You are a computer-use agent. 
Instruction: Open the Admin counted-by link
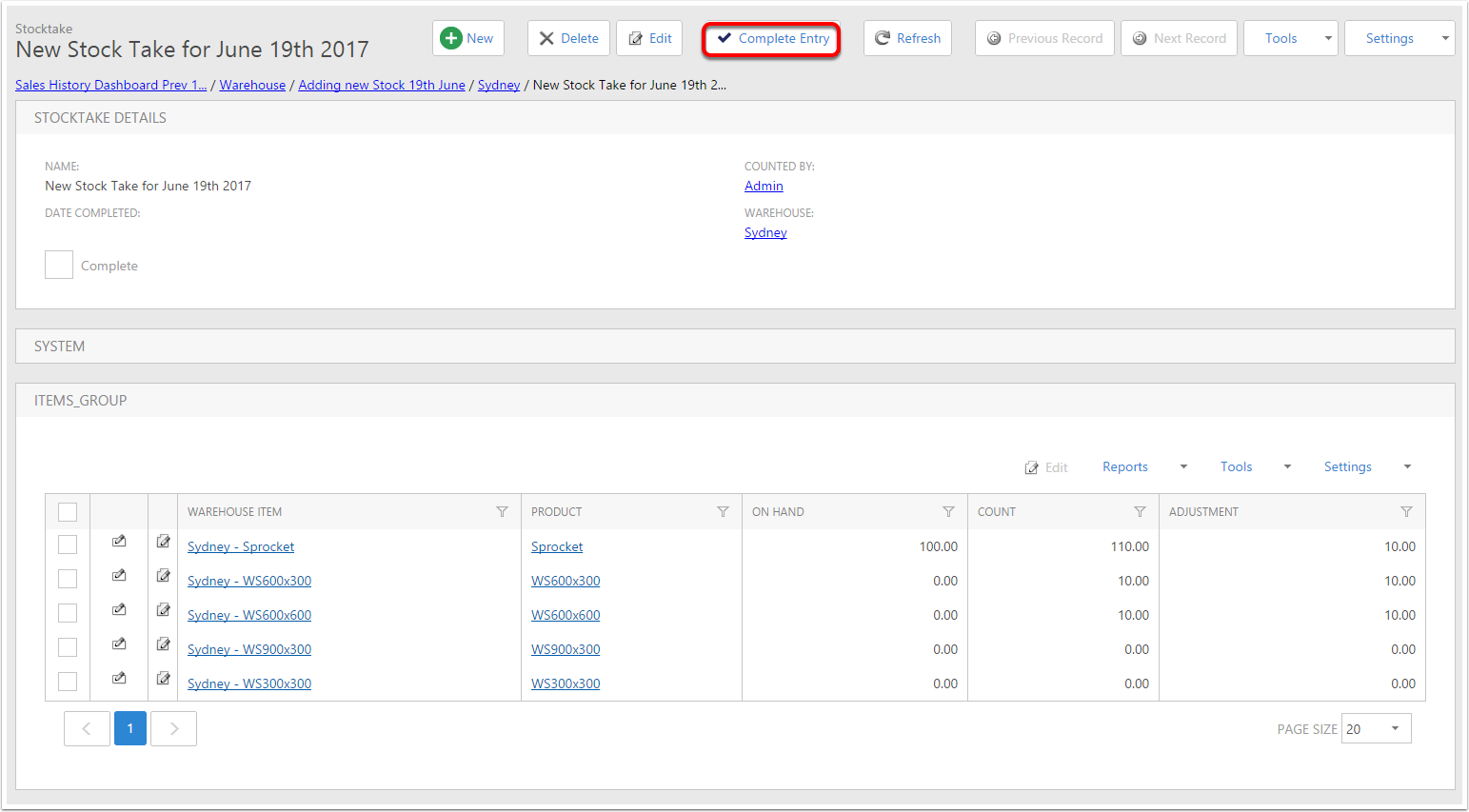(764, 186)
